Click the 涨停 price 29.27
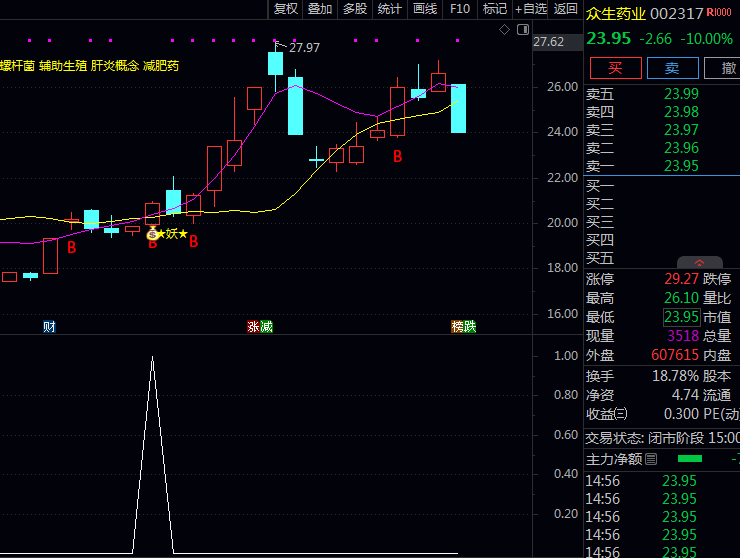This screenshot has width=740, height=558. tap(681, 279)
